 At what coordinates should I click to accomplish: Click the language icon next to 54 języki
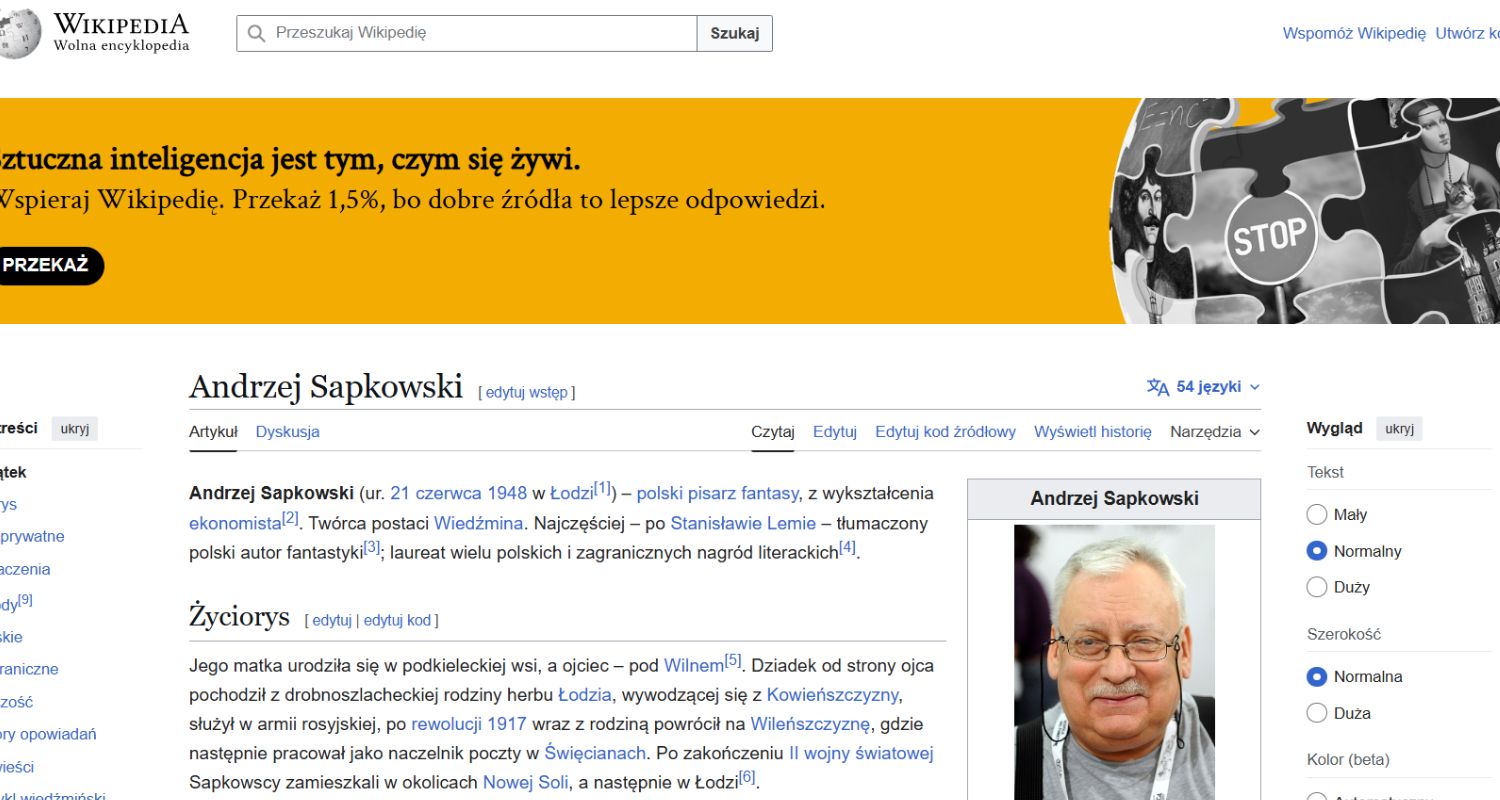1158,386
